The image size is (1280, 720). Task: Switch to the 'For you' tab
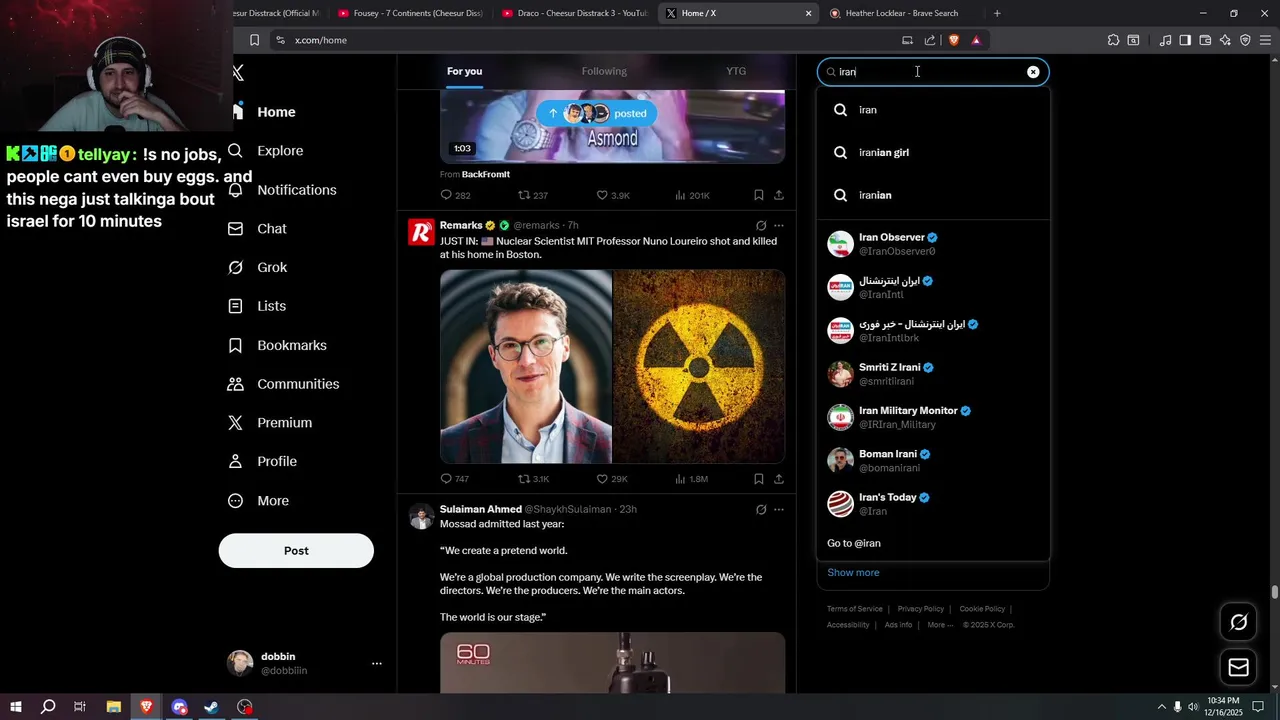(x=464, y=71)
